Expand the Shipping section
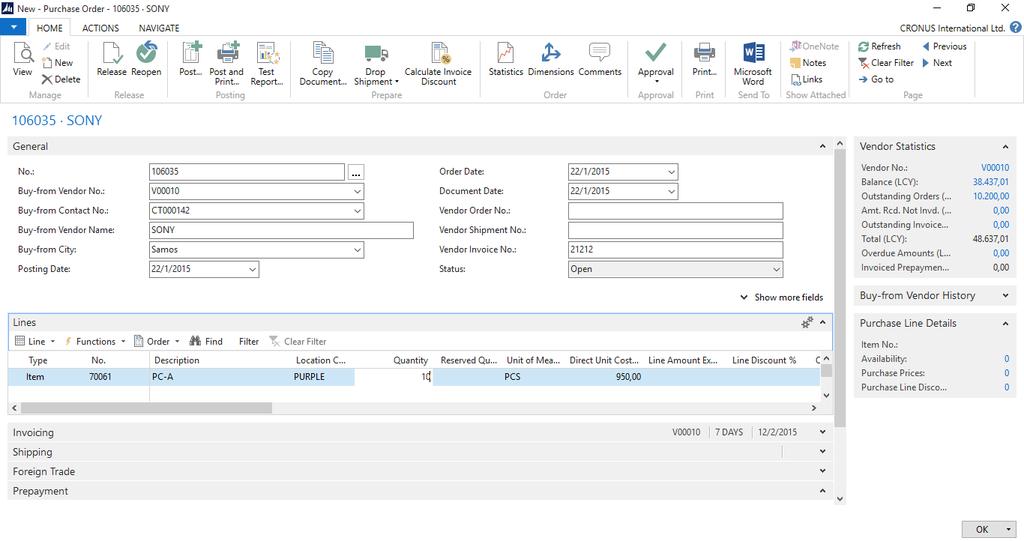Viewport: 1024px width, 541px height. pyautogui.click(x=822, y=451)
